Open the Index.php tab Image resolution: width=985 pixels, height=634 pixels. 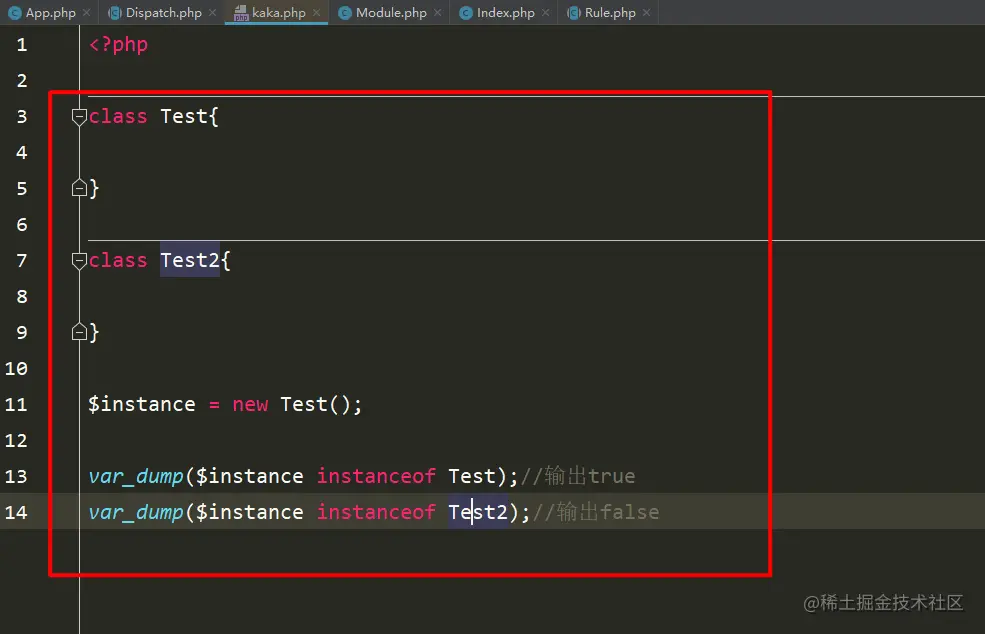click(505, 13)
